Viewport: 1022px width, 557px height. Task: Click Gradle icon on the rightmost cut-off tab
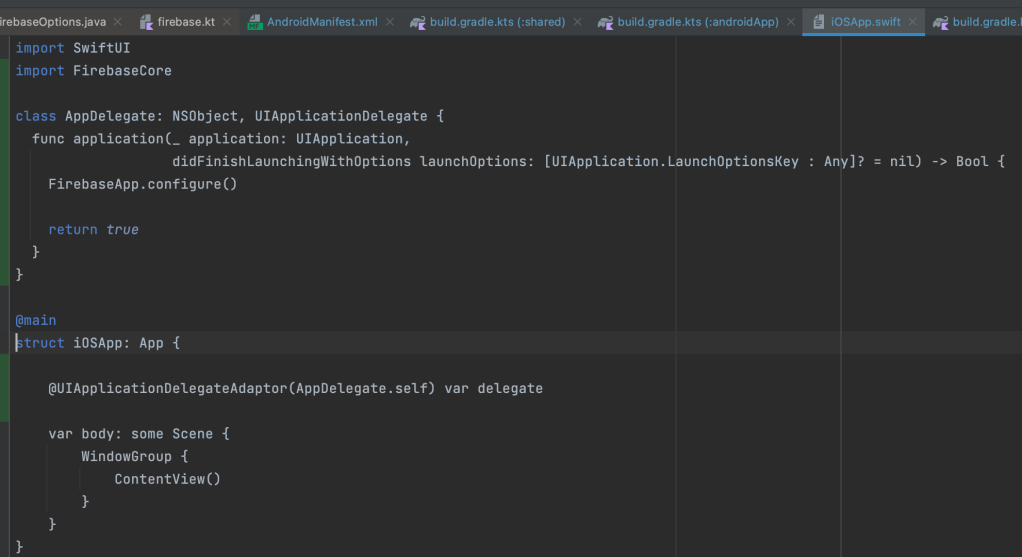(x=940, y=21)
